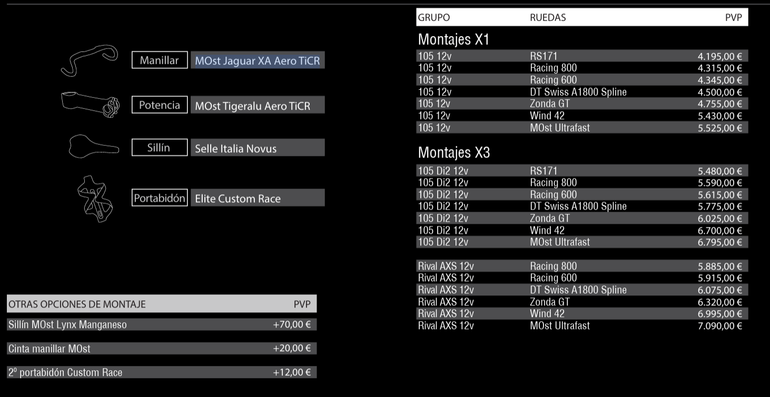
Task: Click the Selle Italia Novus field
Action: coord(257,148)
